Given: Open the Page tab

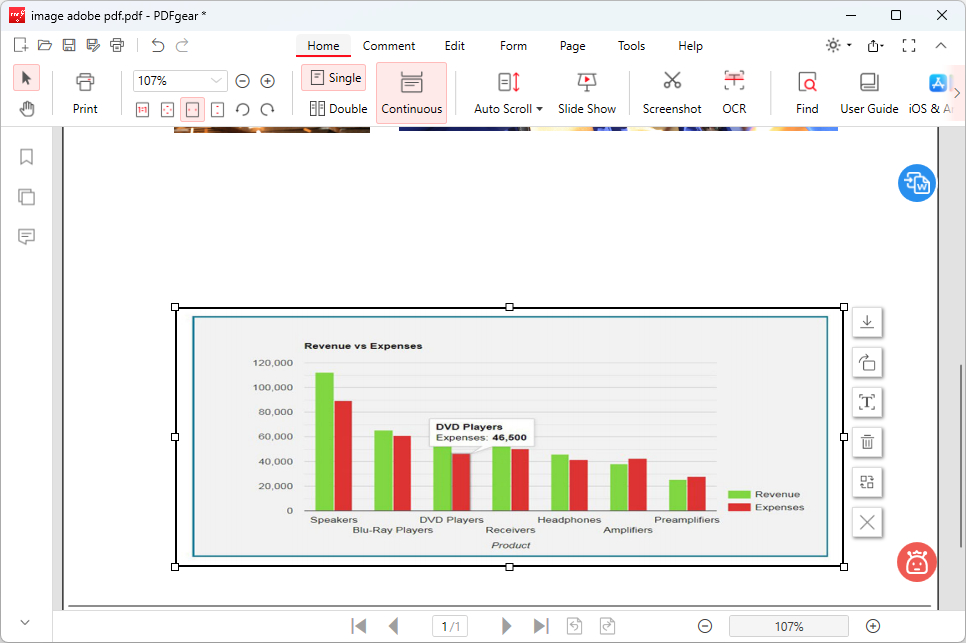Looking at the screenshot, I should (x=572, y=46).
